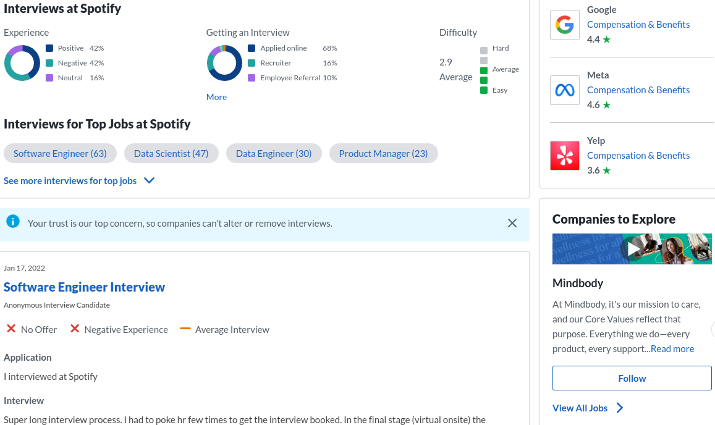Open Meta Compensation & Benefits link
The height and width of the screenshot is (425, 715).
(x=638, y=90)
